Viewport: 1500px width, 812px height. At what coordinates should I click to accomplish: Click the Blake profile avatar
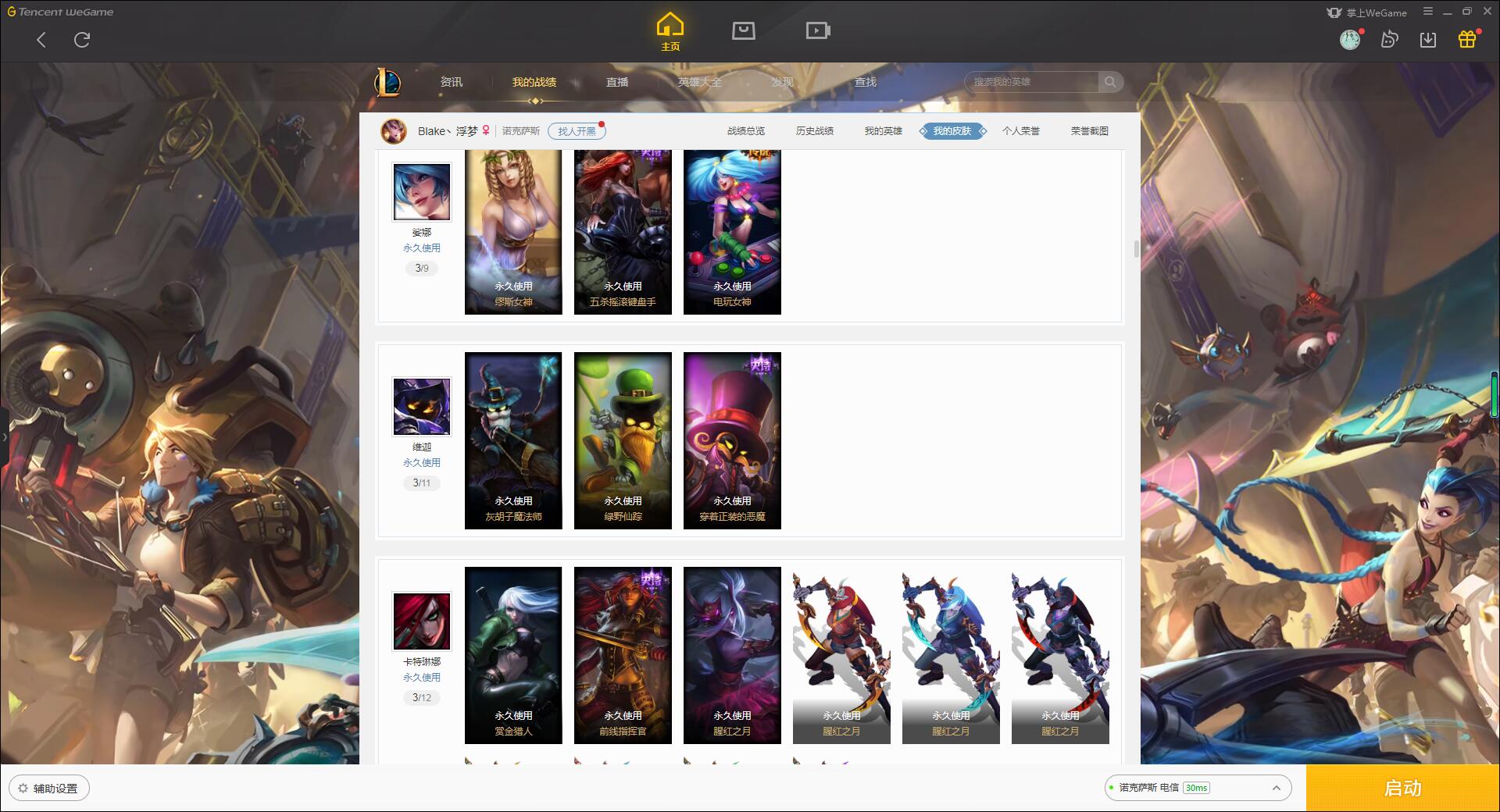pos(394,131)
